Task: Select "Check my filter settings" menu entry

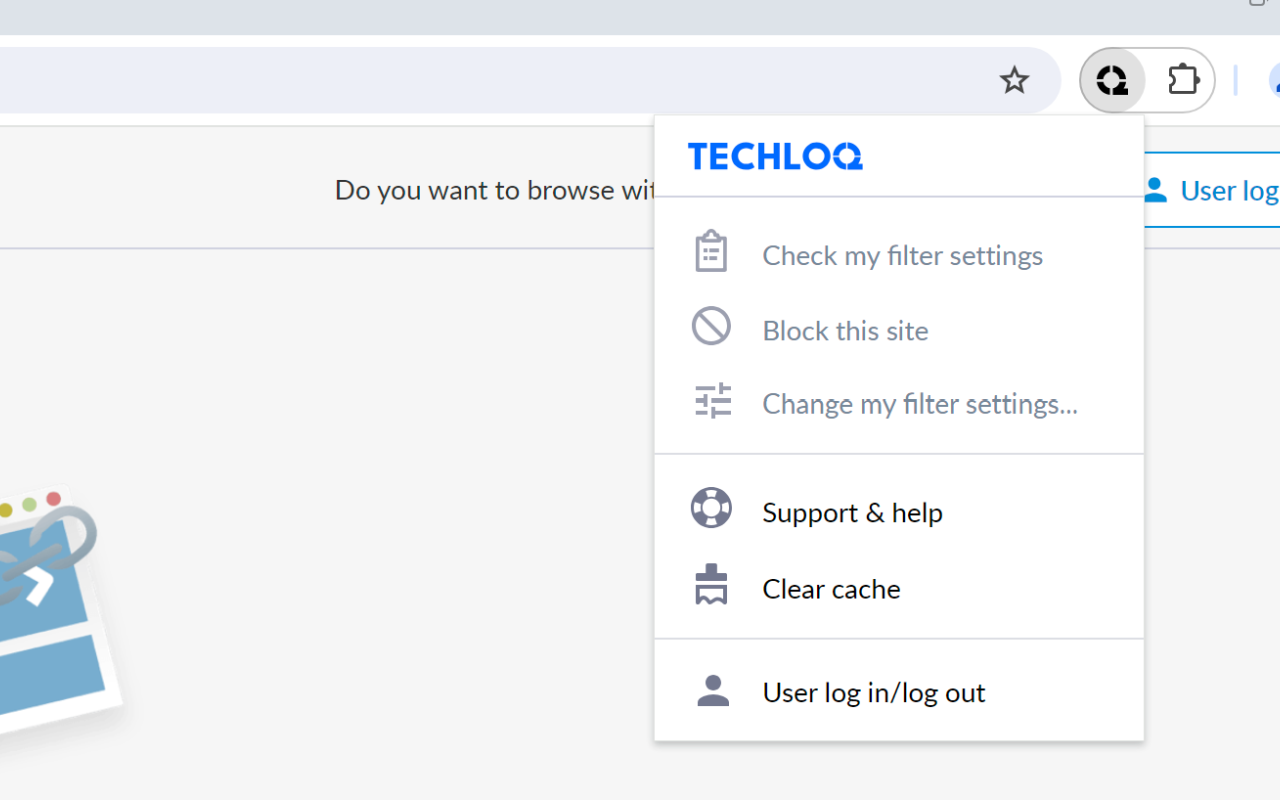Action: click(902, 255)
